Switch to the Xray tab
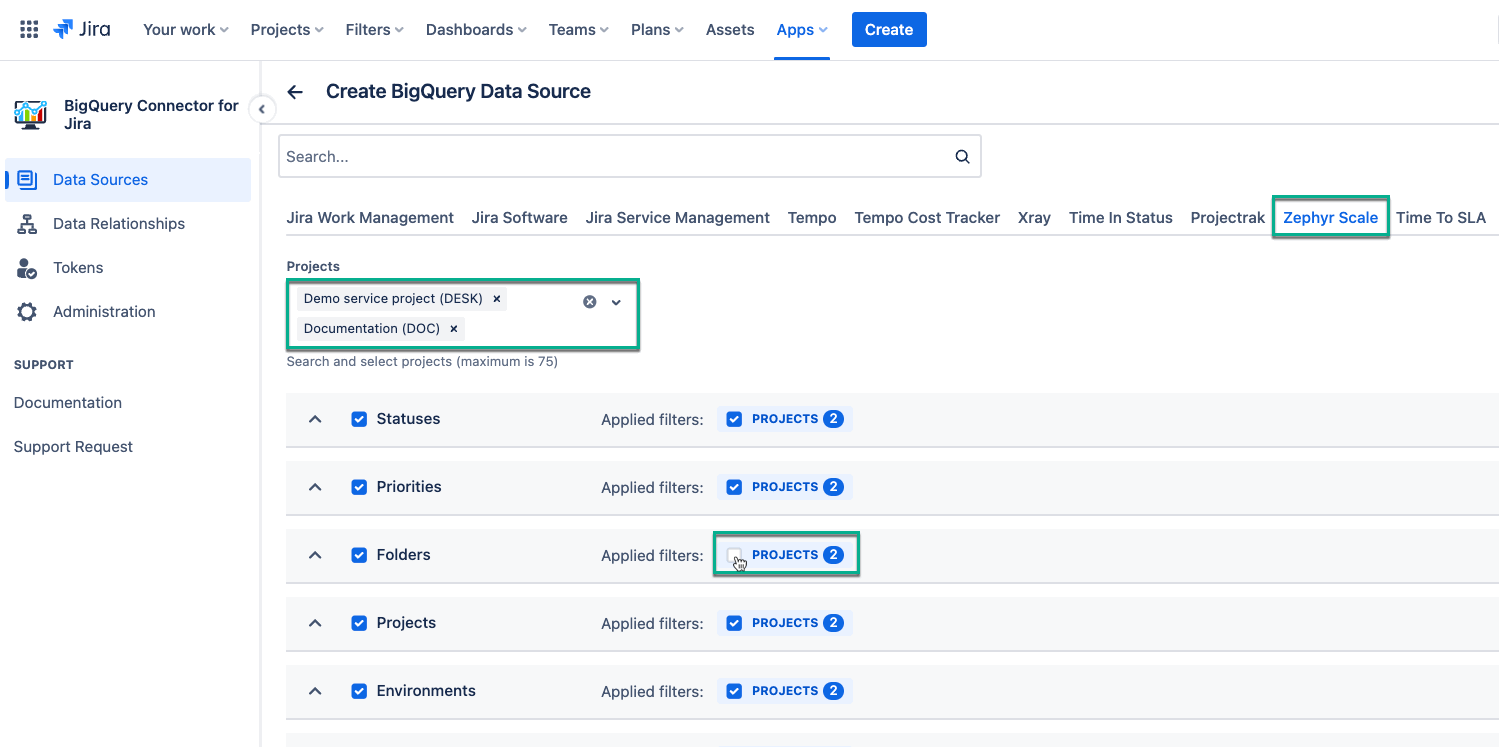The height and width of the screenshot is (747, 1499). point(1033,218)
